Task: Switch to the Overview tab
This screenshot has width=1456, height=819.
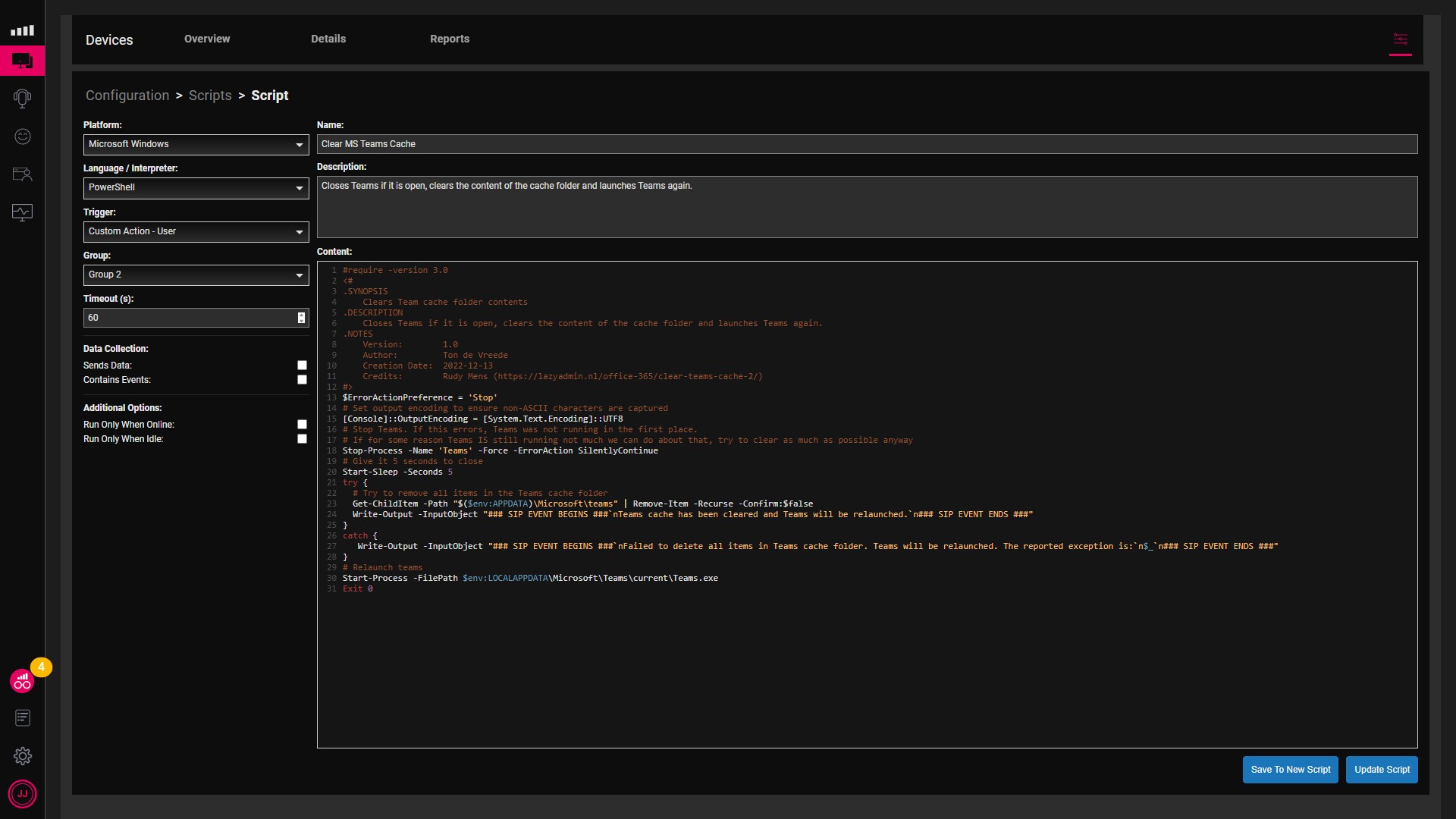Action: (x=207, y=39)
